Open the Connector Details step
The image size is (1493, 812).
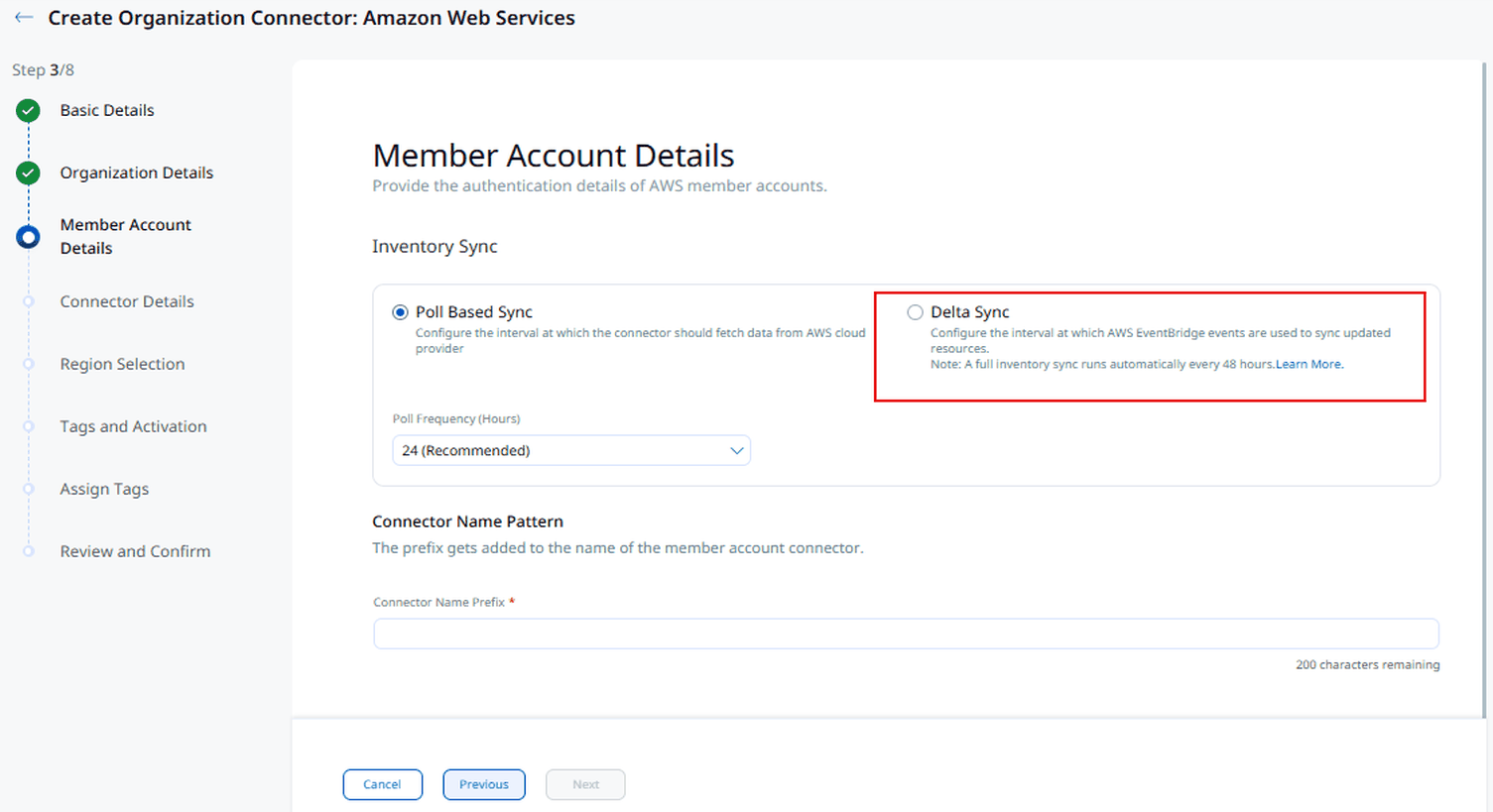click(127, 301)
